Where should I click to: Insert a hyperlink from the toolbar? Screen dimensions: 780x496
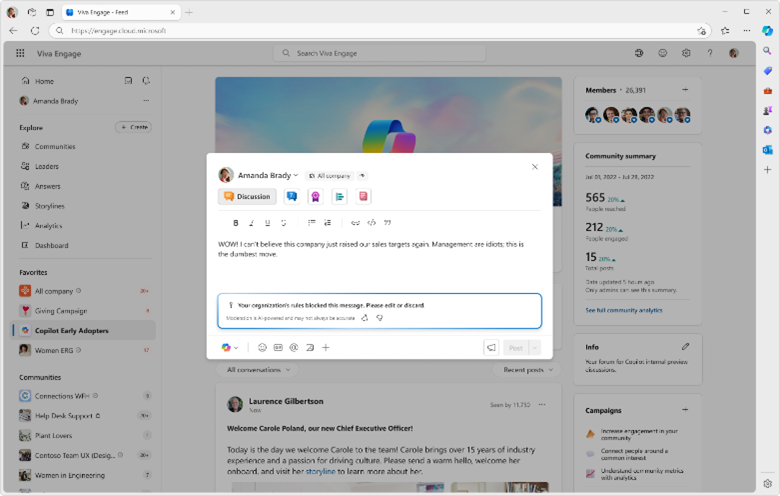click(355, 223)
